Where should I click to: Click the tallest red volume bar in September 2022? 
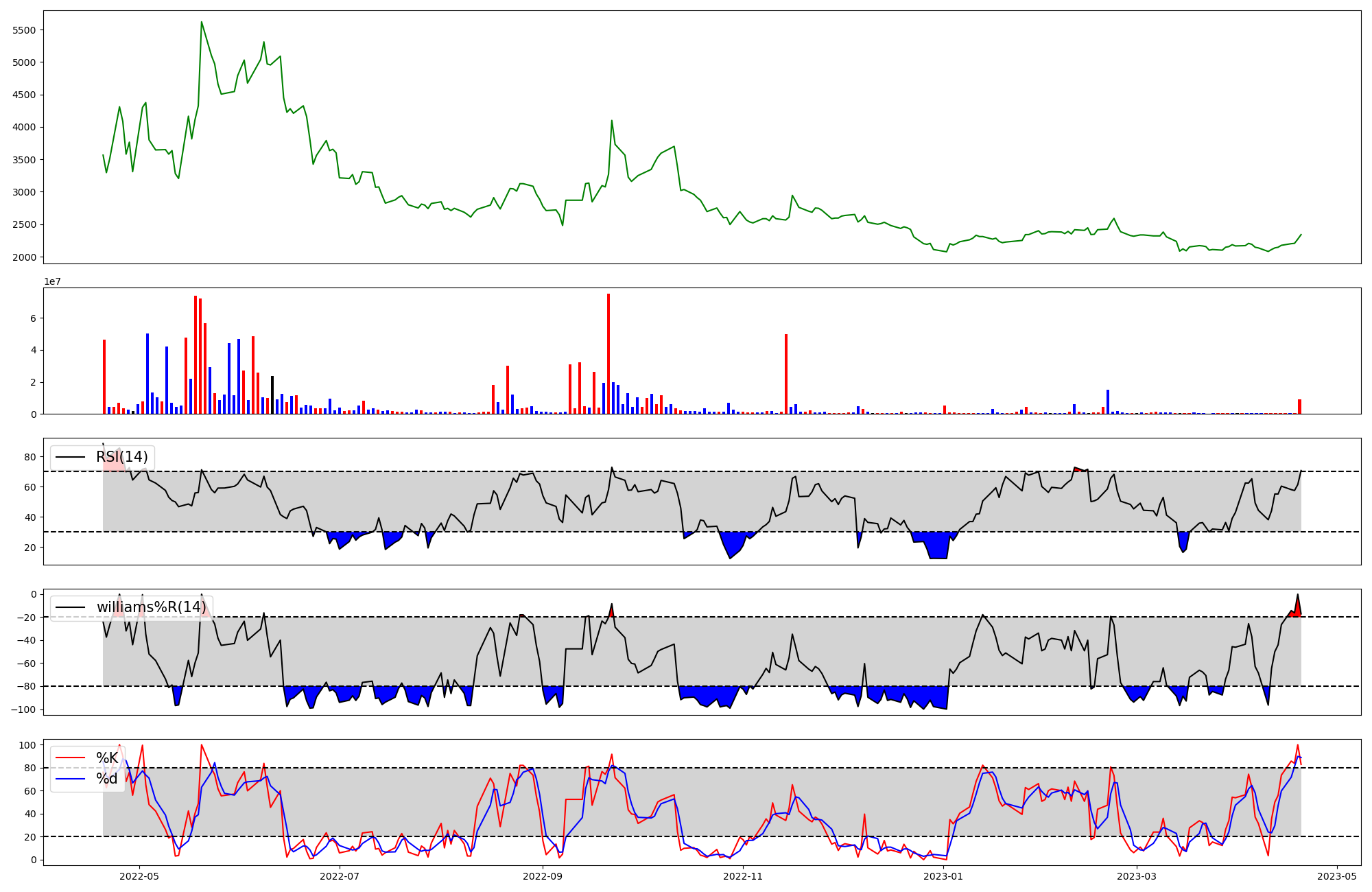click(608, 353)
